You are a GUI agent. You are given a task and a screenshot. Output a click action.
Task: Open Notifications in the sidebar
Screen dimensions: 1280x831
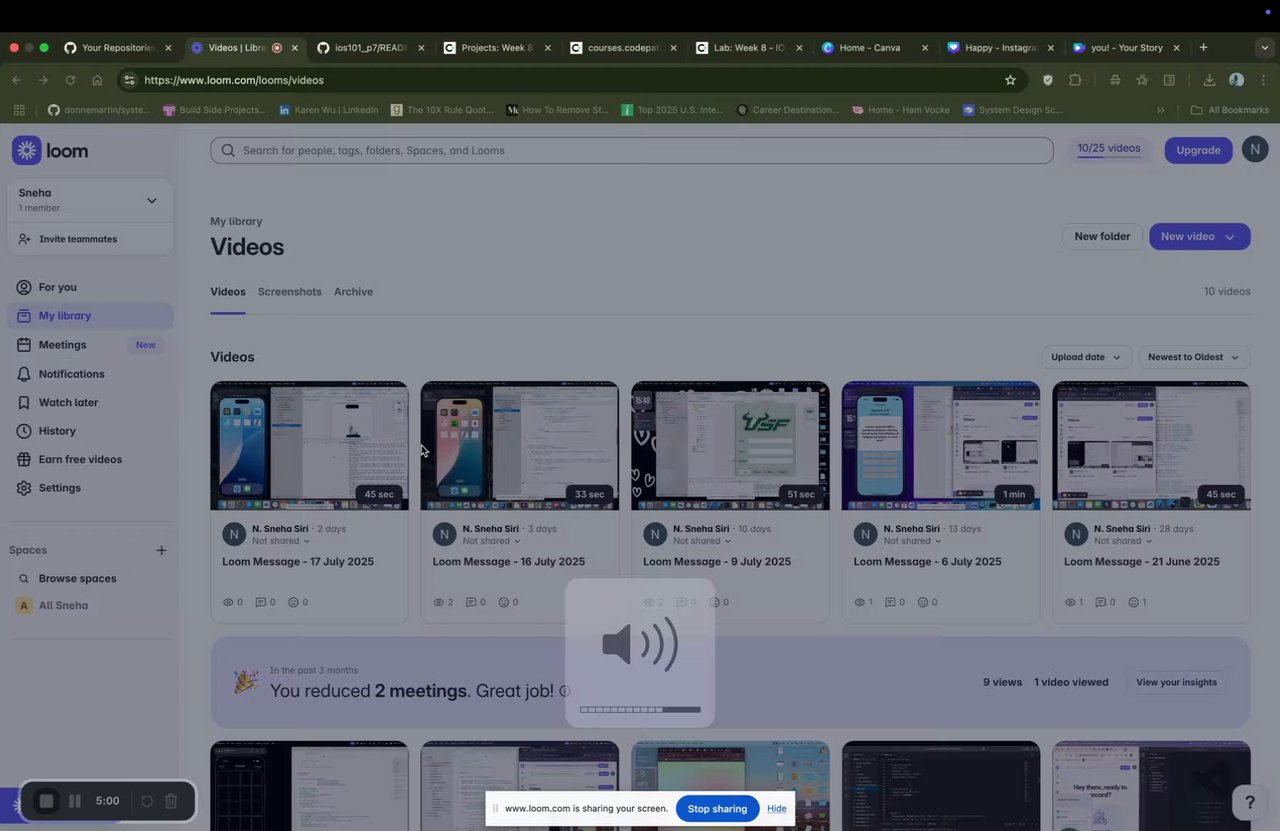pyautogui.click(x=91, y=374)
